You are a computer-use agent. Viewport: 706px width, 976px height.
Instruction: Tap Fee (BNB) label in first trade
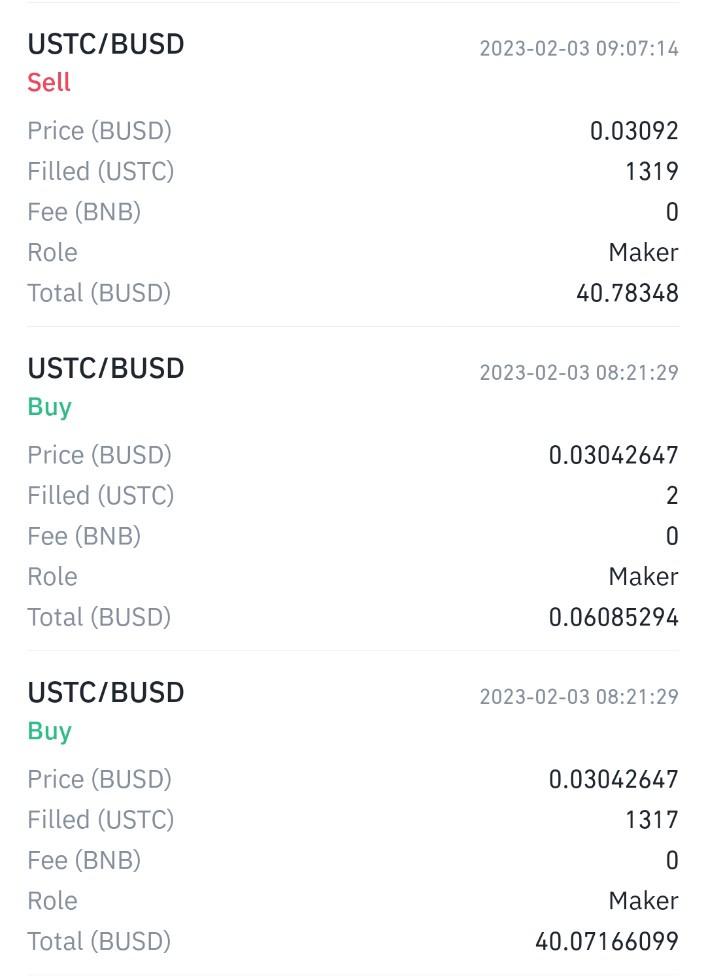84,212
